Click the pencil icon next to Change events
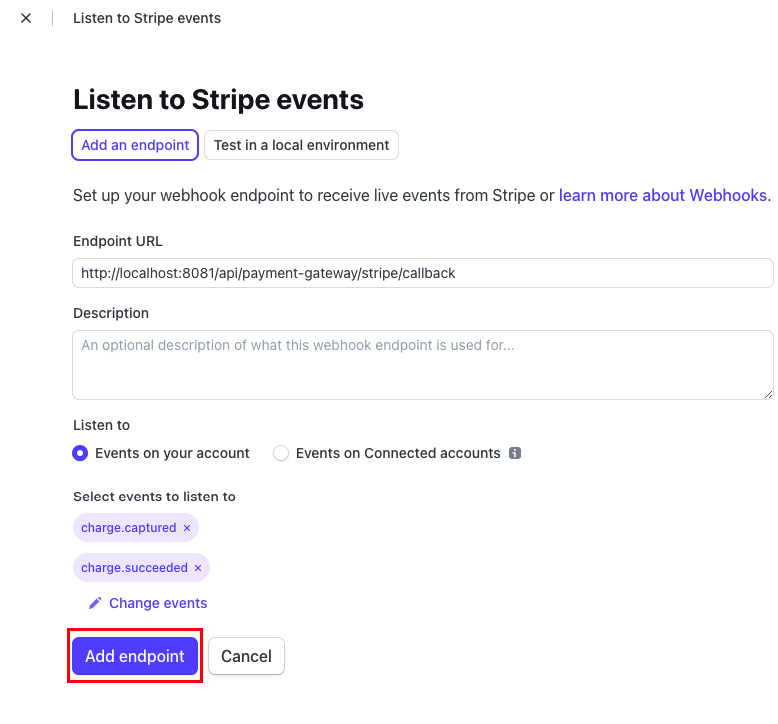The width and height of the screenshot is (778, 724). click(95, 603)
